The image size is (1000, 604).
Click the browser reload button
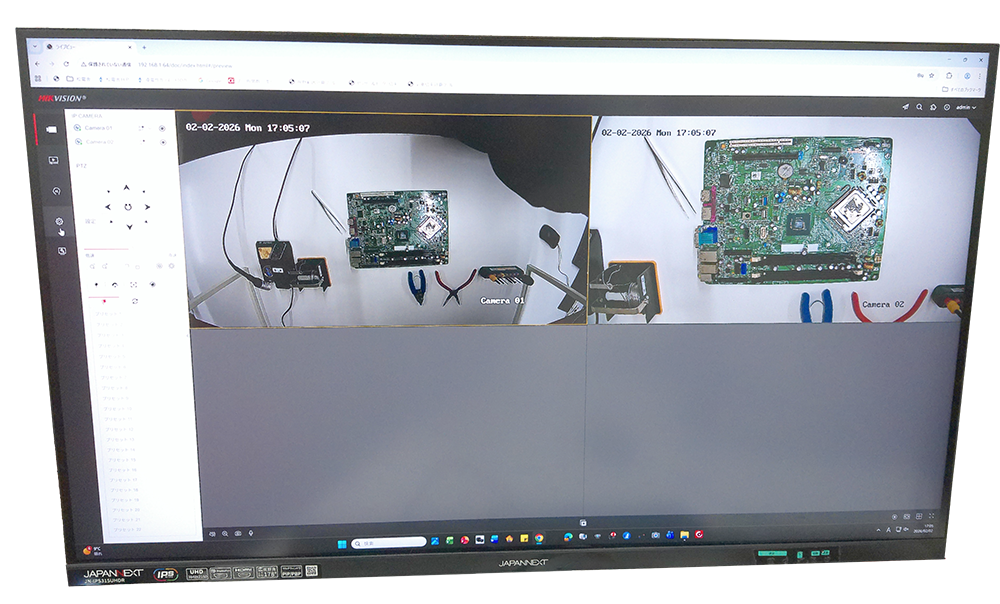(66, 62)
